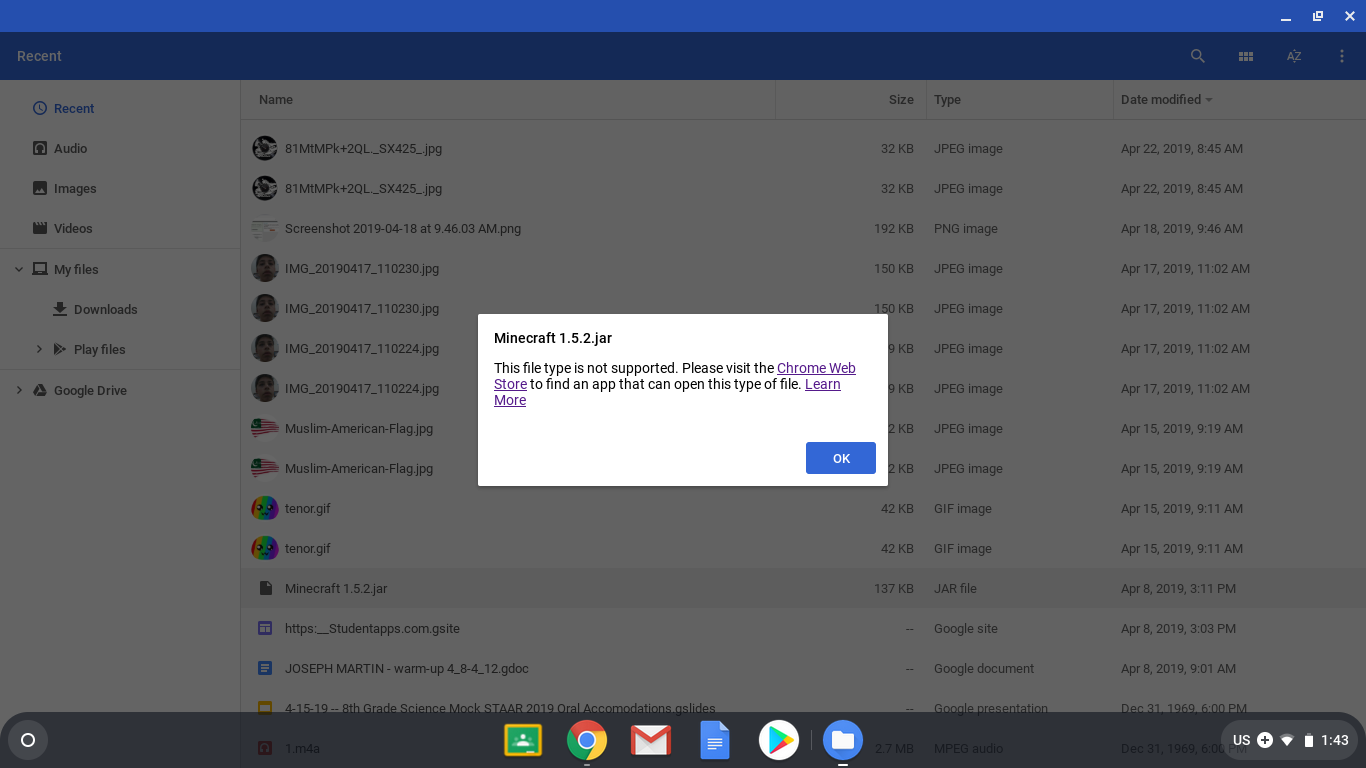This screenshot has height=768, width=1366.
Task: Click the Wi-Fi status icon
Action: pos(1287,740)
